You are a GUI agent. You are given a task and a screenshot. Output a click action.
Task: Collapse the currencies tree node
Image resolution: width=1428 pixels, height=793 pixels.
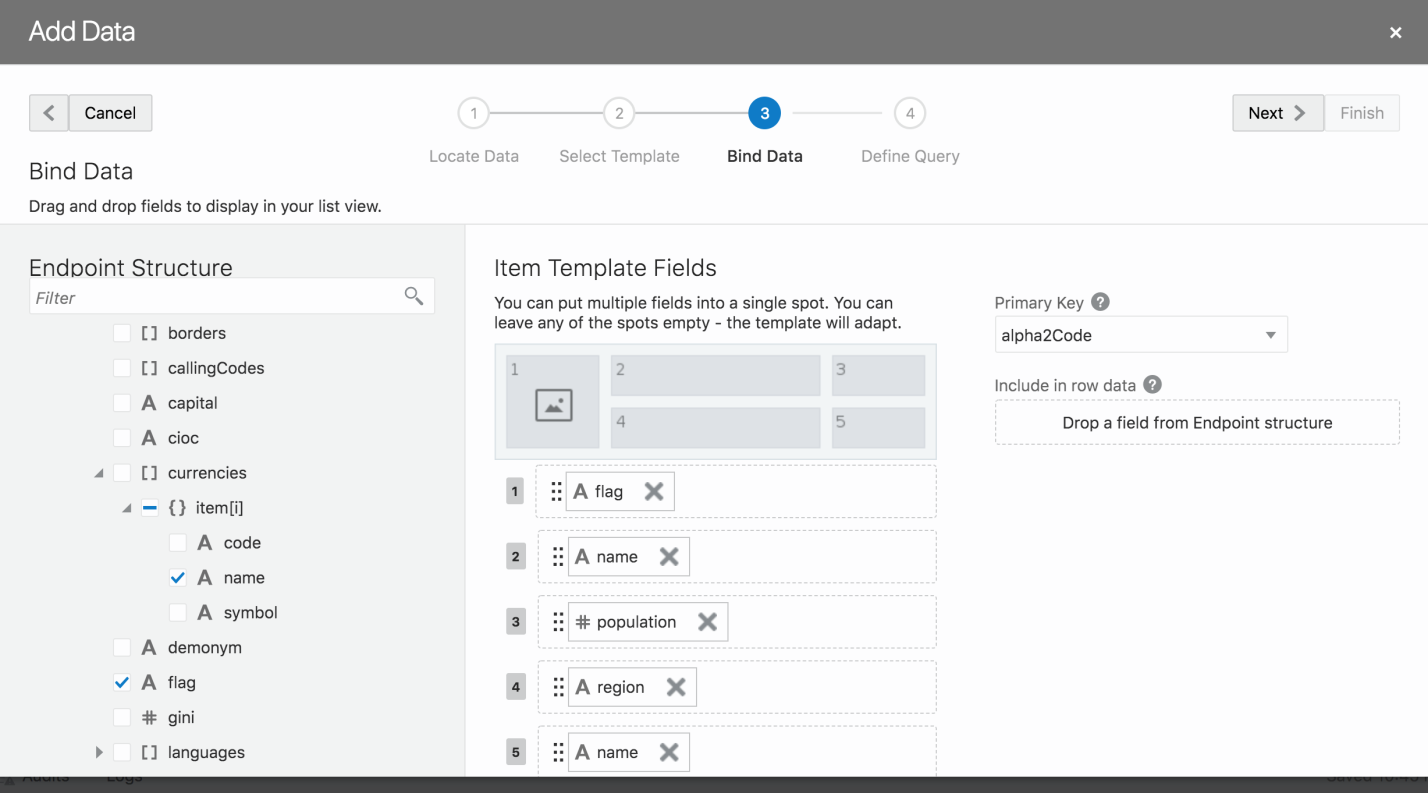(98, 473)
